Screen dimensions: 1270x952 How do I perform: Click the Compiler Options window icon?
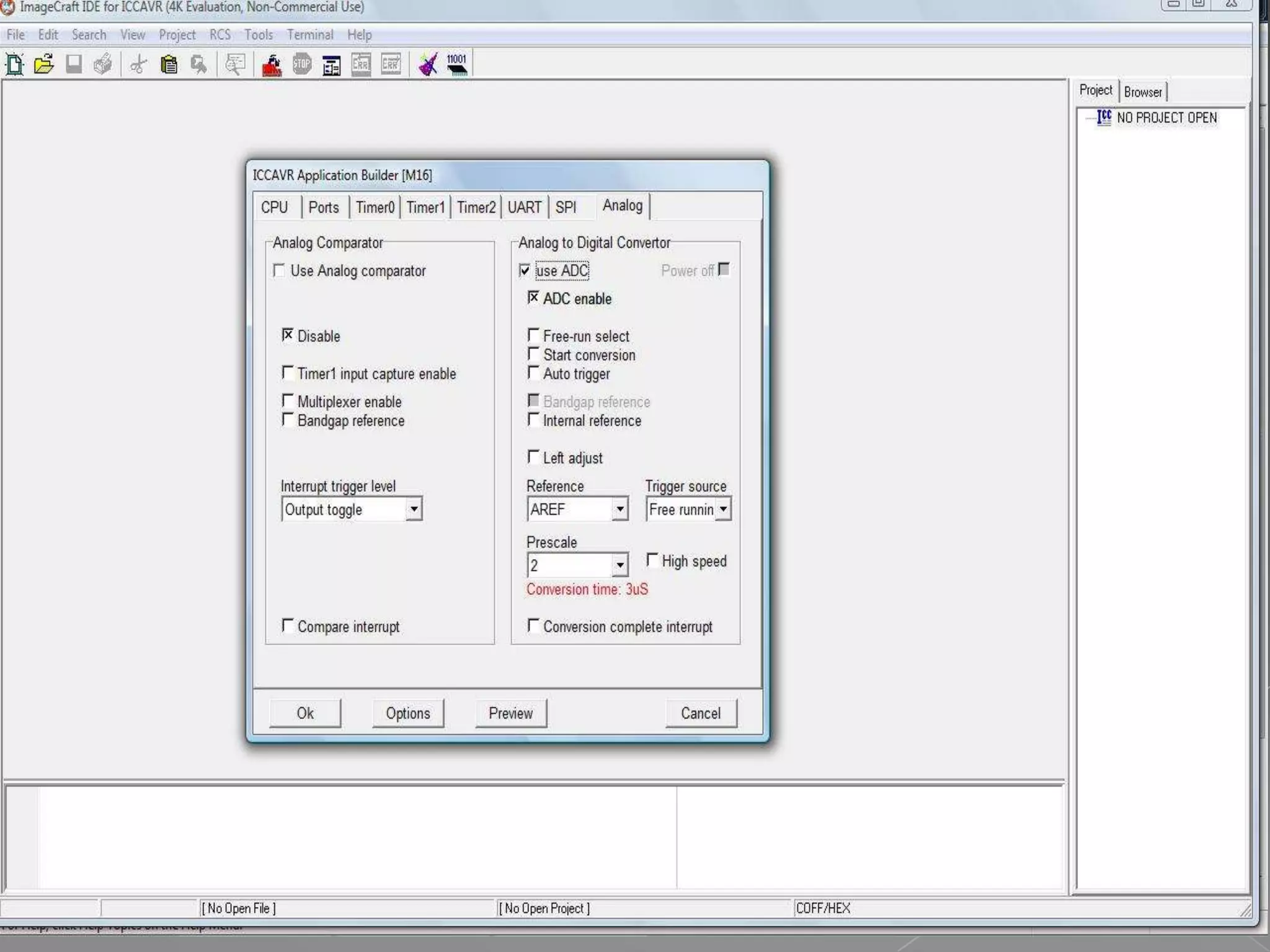click(332, 64)
